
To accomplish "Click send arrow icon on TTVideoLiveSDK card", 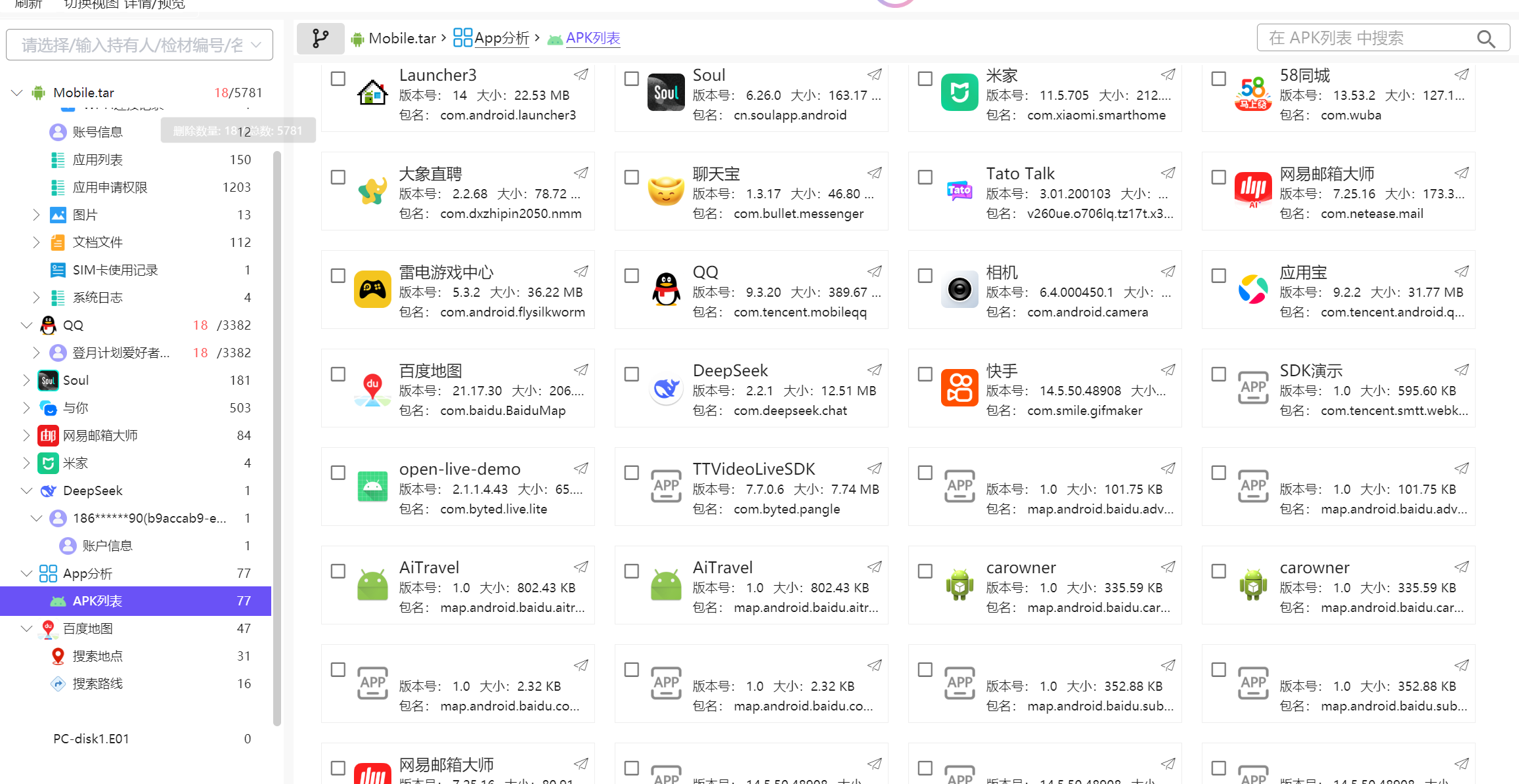I will click(x=875, y=469).
